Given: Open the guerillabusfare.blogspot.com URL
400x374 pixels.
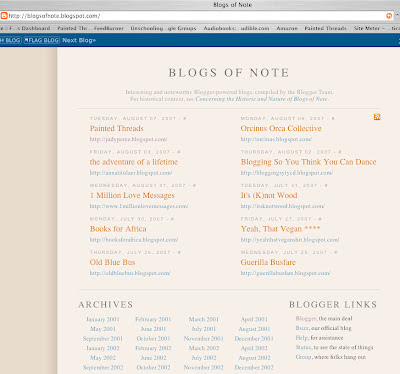Looking at the screenshot, I should pyautogui.click(x=285, y=273).
